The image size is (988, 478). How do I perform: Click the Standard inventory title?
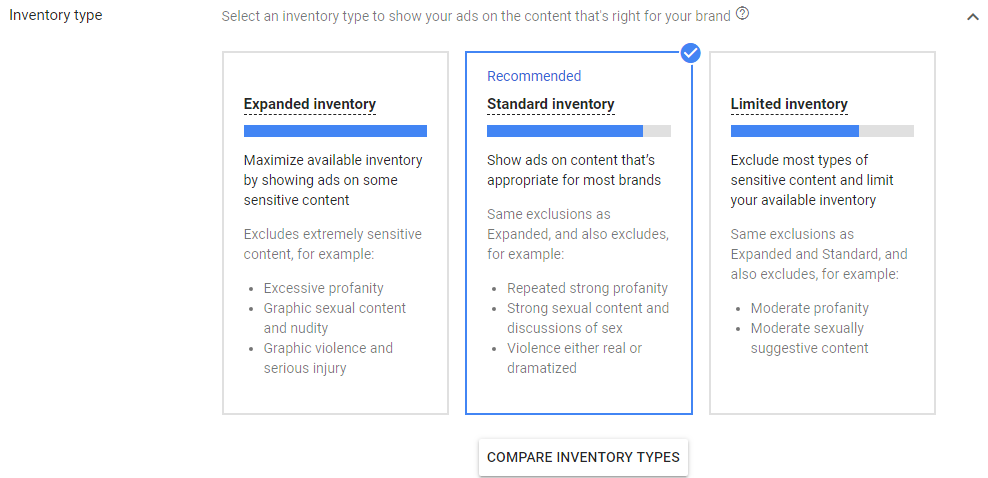point(550,104)
